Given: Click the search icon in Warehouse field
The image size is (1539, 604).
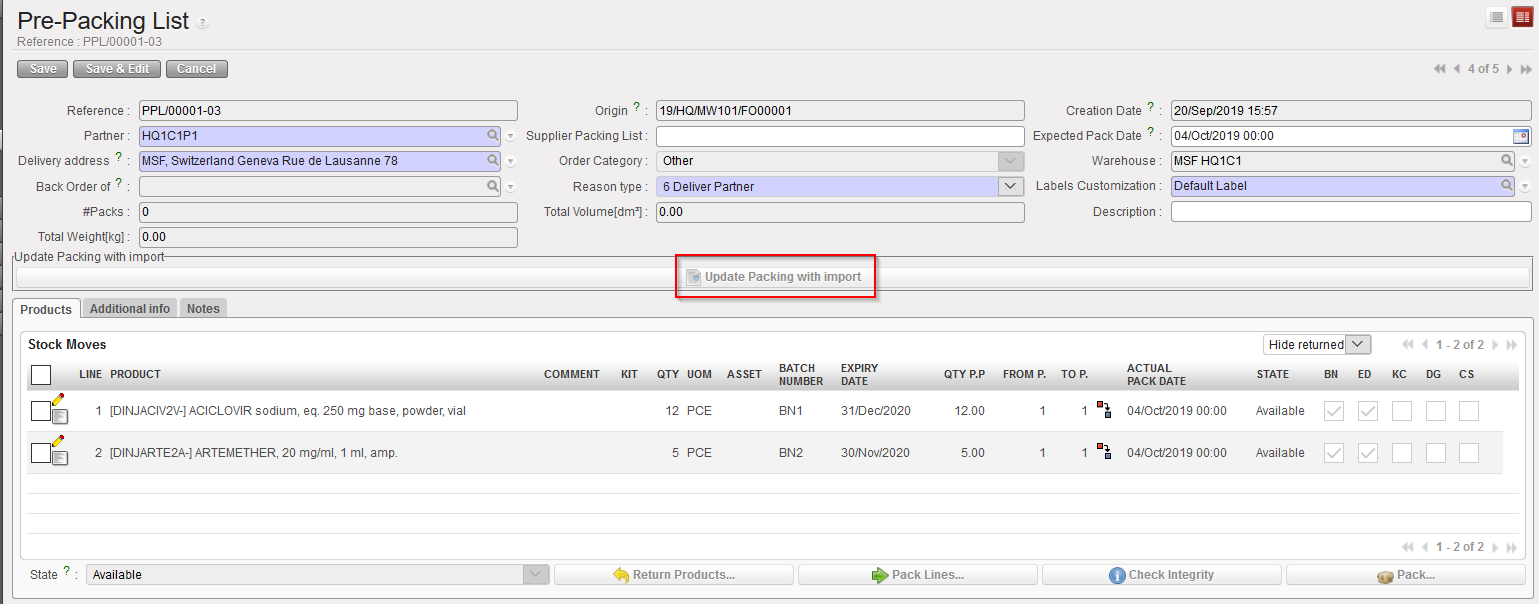Looking at the screenshot, I should 1506,160.
